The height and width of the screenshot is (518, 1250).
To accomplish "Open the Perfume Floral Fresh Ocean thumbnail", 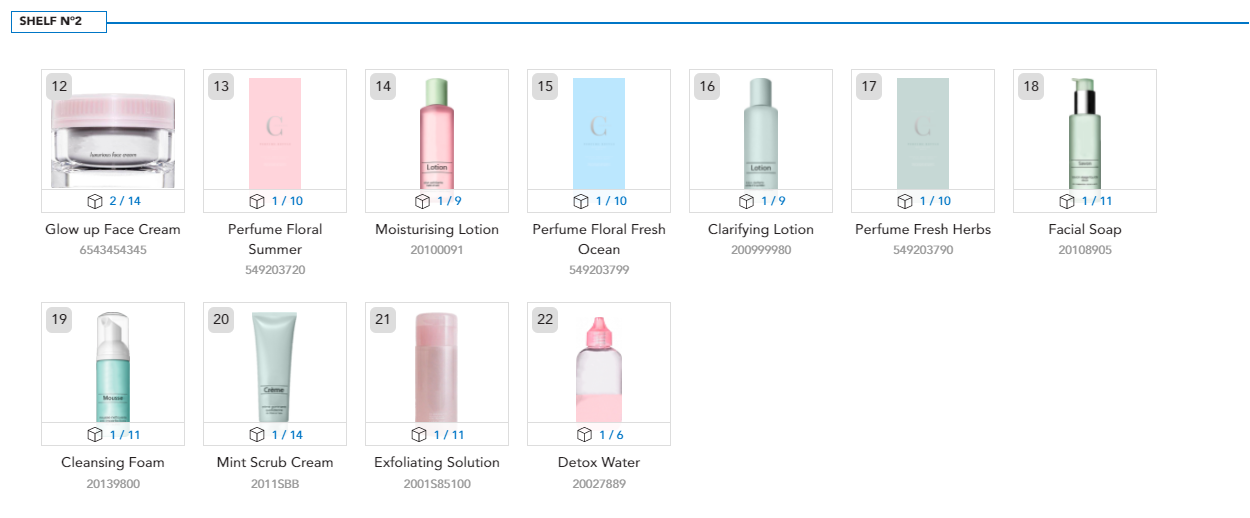I will 599,133.
